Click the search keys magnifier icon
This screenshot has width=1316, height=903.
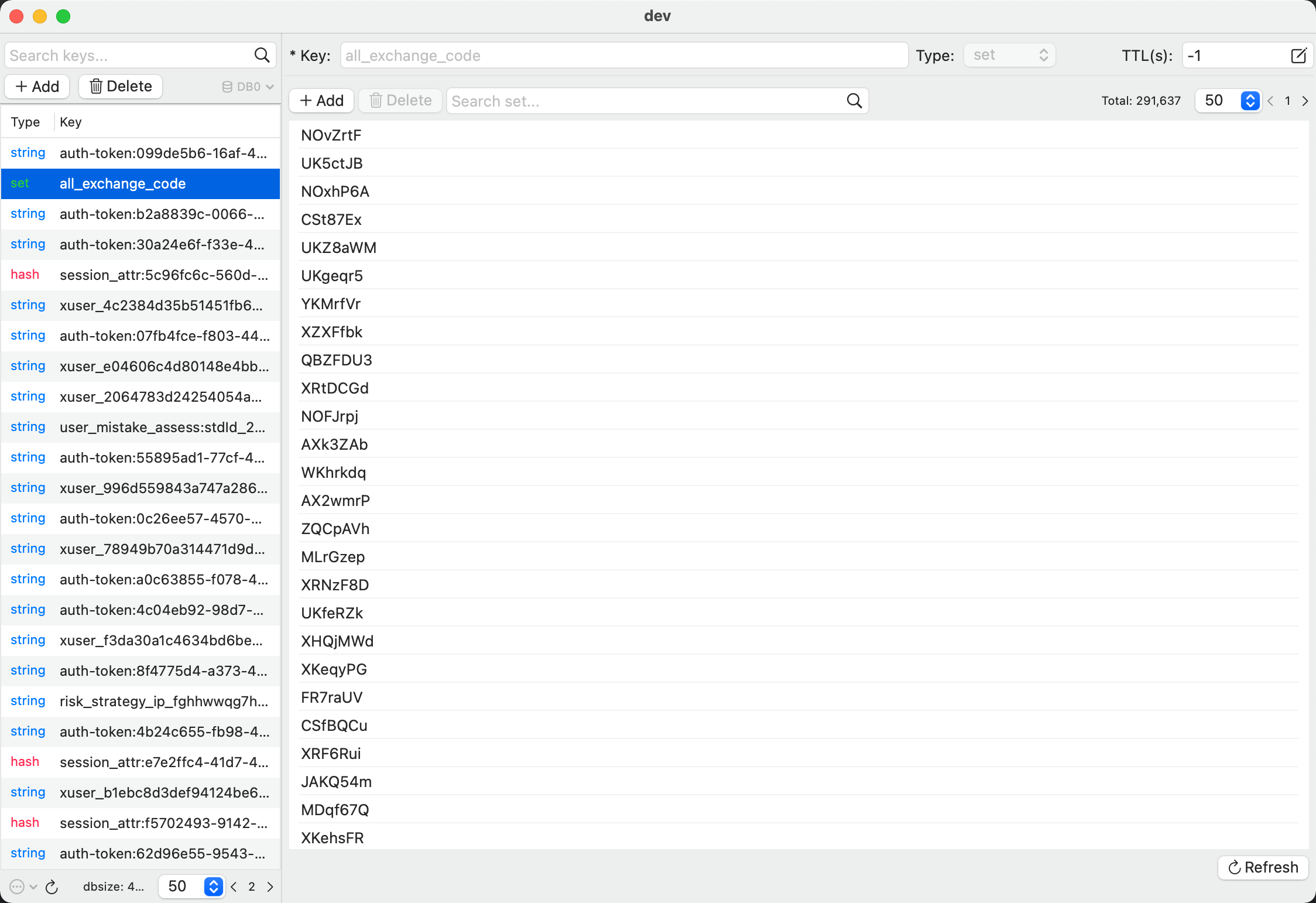[262, 55]
